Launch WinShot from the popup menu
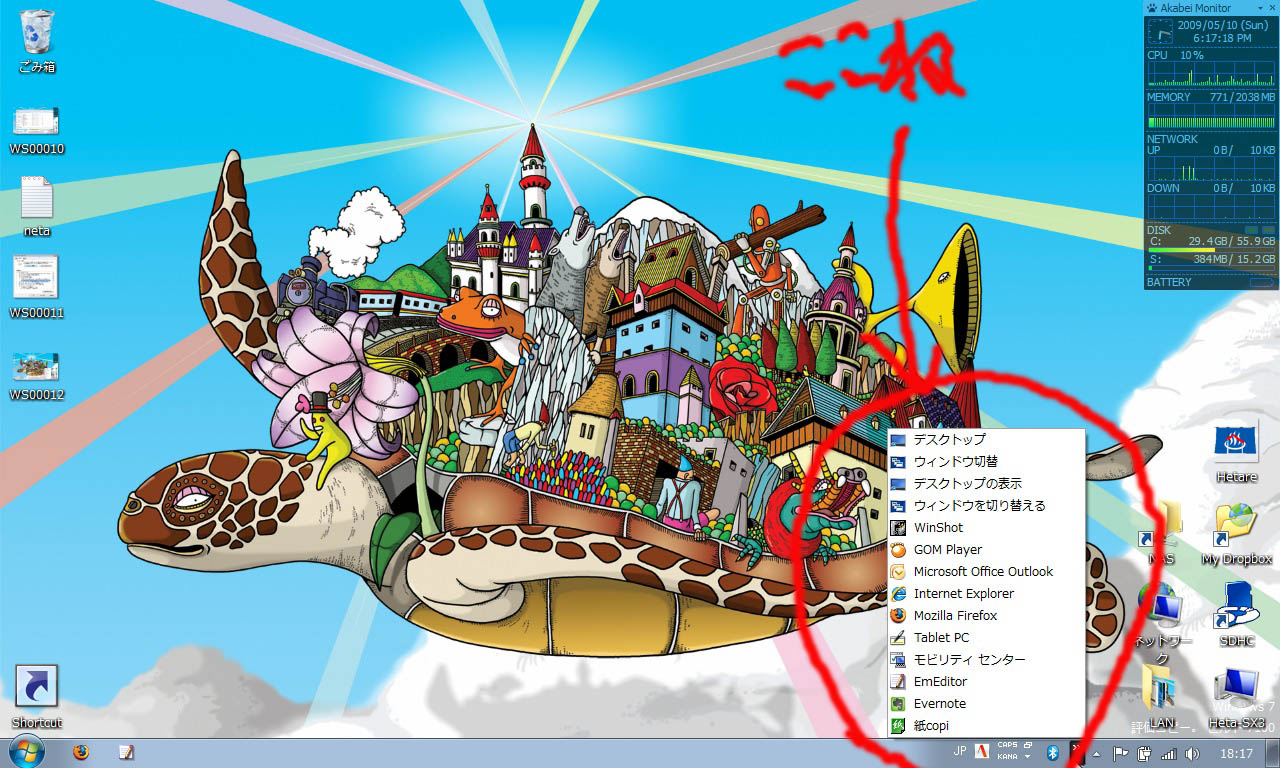Screen dimensions: 1280x768 click(x=986, y=527)
